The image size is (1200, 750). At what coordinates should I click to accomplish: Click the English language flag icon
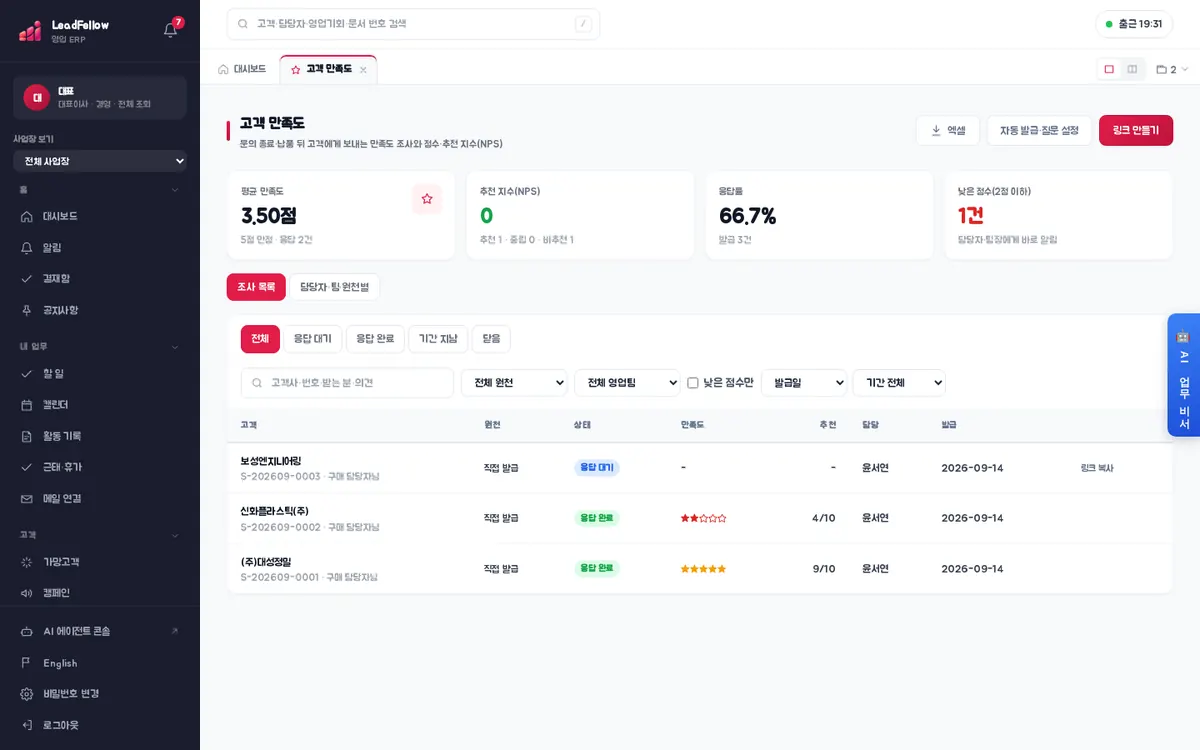coord(27,663)
